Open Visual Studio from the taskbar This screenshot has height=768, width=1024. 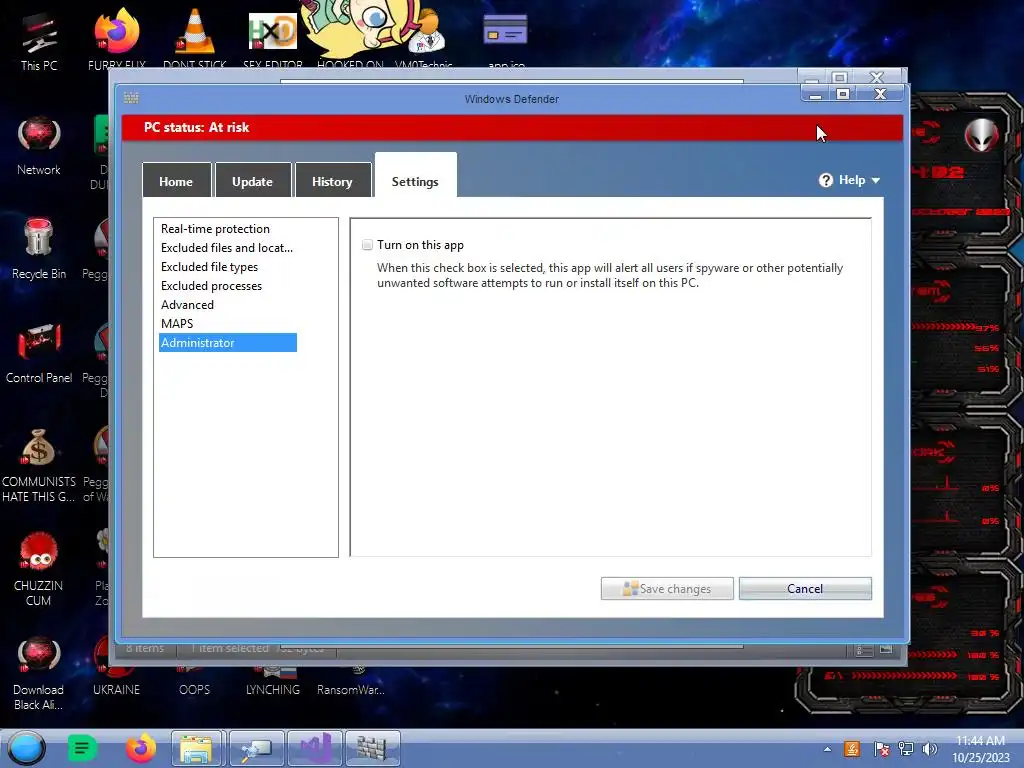(315, 748)
